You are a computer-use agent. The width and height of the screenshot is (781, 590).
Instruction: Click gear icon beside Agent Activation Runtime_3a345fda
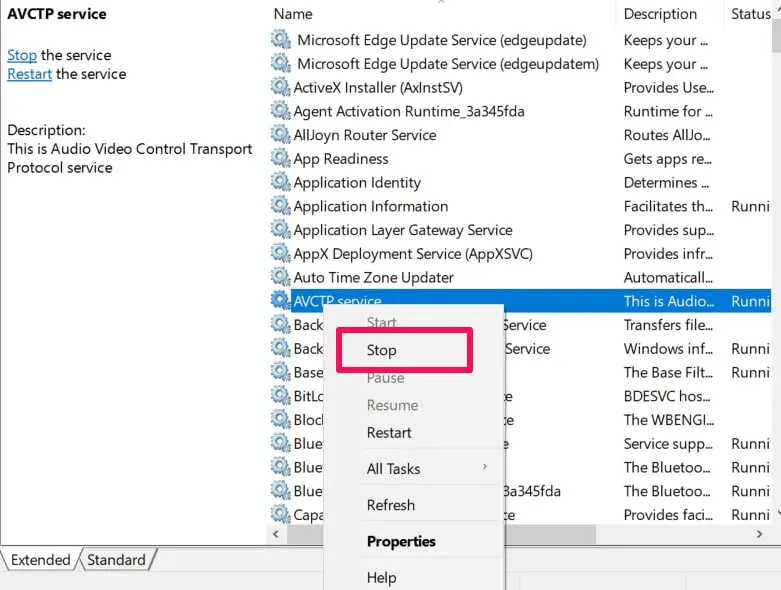[281, 111]
